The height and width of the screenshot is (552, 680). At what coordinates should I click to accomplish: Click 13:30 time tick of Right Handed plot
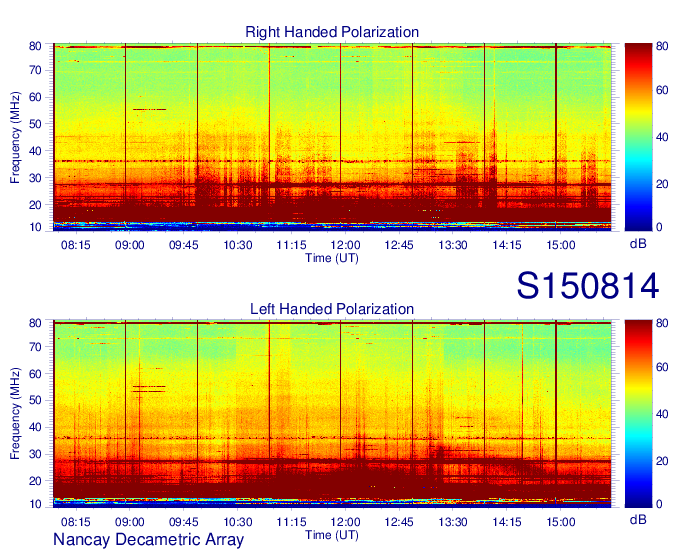[x=453, y=245]
